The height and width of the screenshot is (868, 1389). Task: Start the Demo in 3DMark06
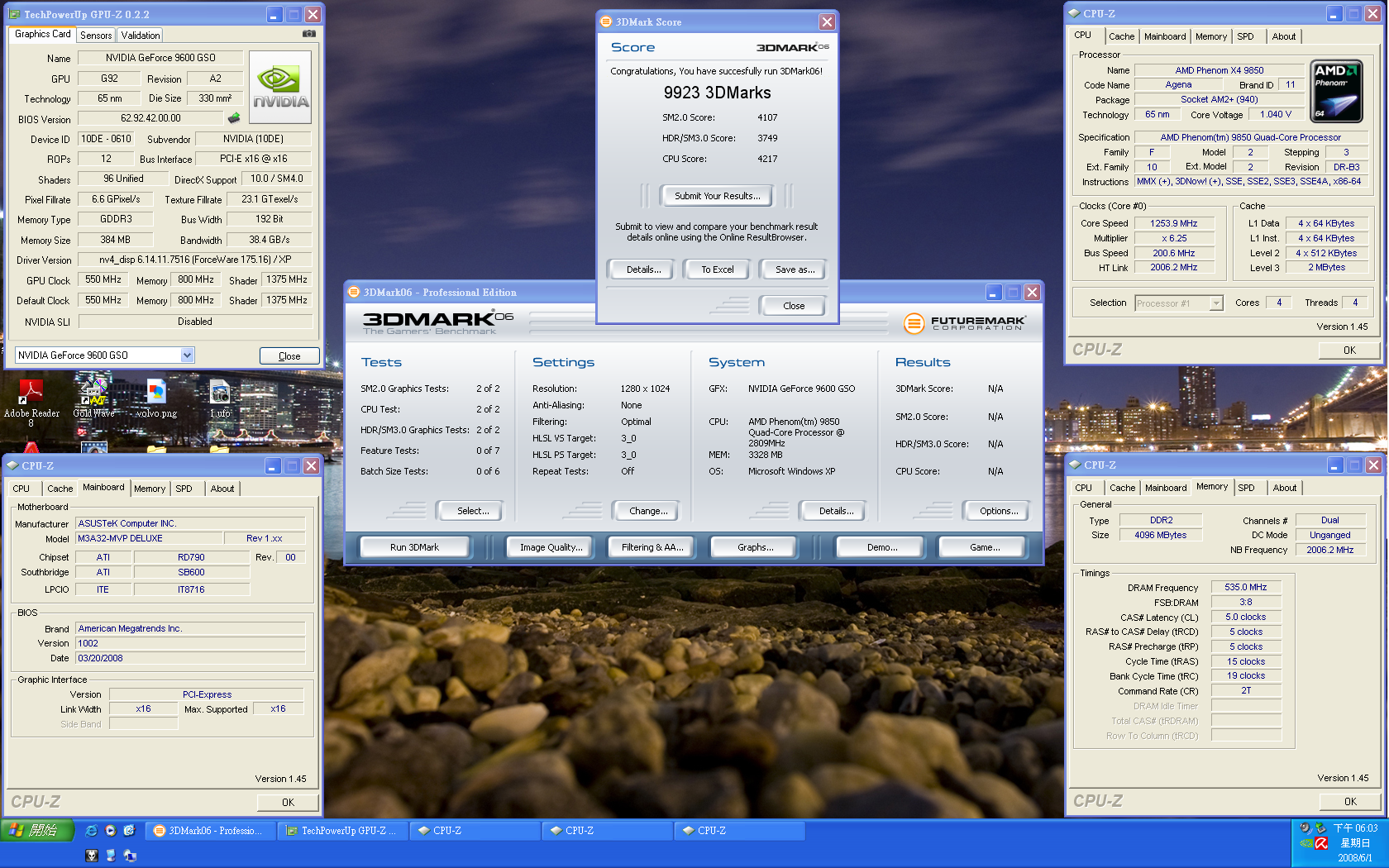pos(881,547)
